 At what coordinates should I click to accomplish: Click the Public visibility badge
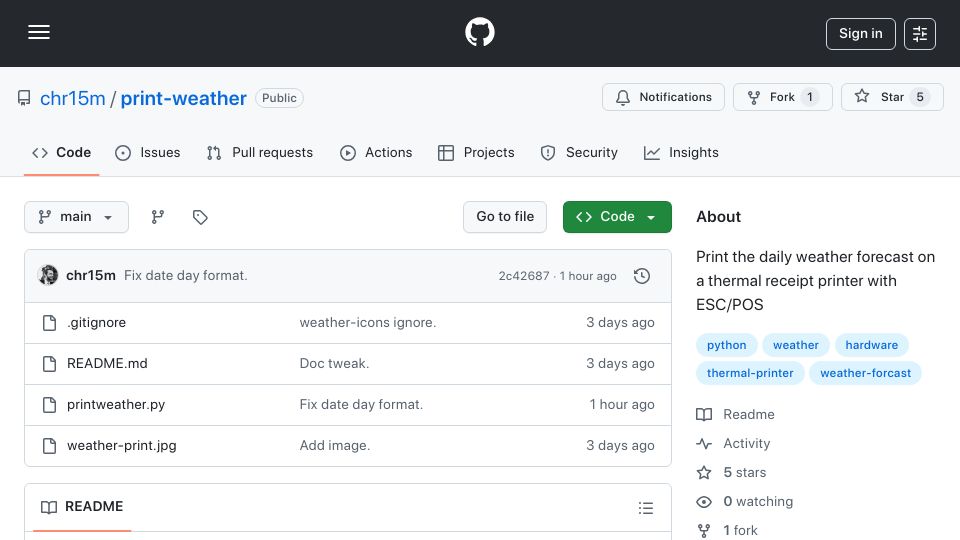tap(279, 98)
